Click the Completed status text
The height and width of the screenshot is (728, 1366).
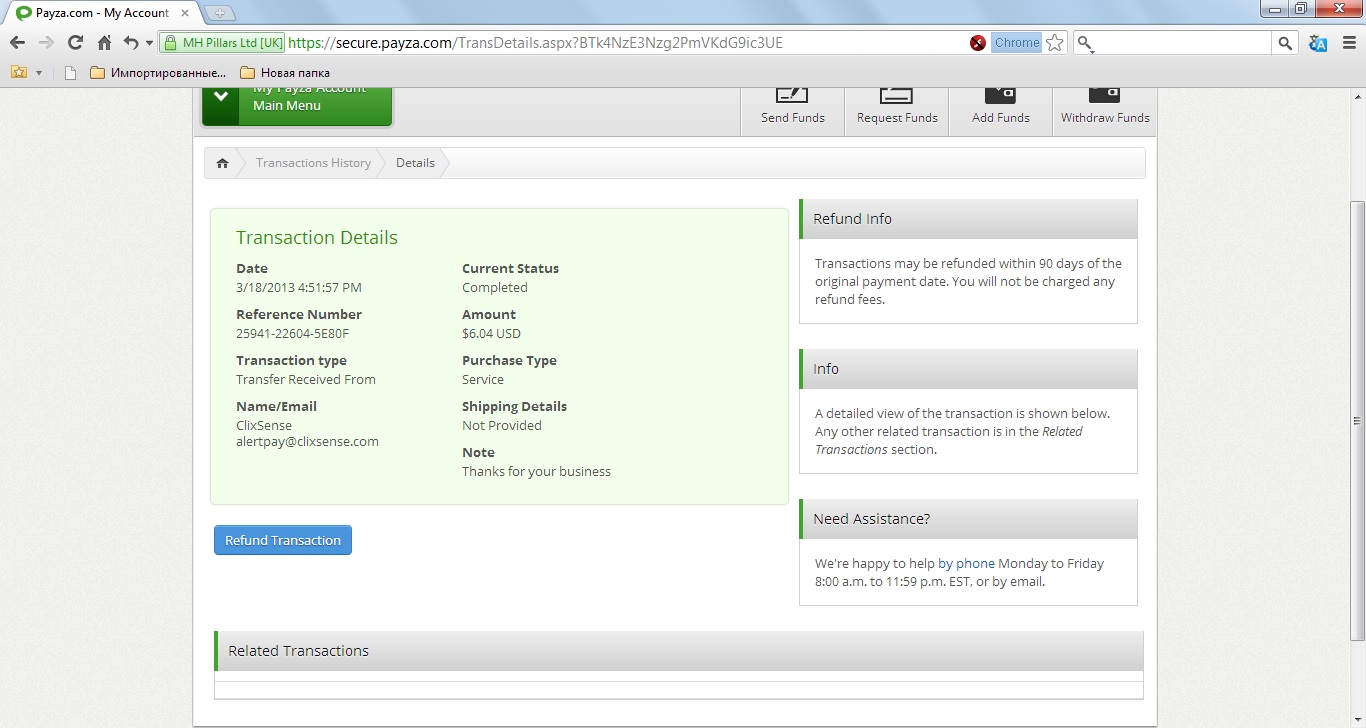click(495, 288)
